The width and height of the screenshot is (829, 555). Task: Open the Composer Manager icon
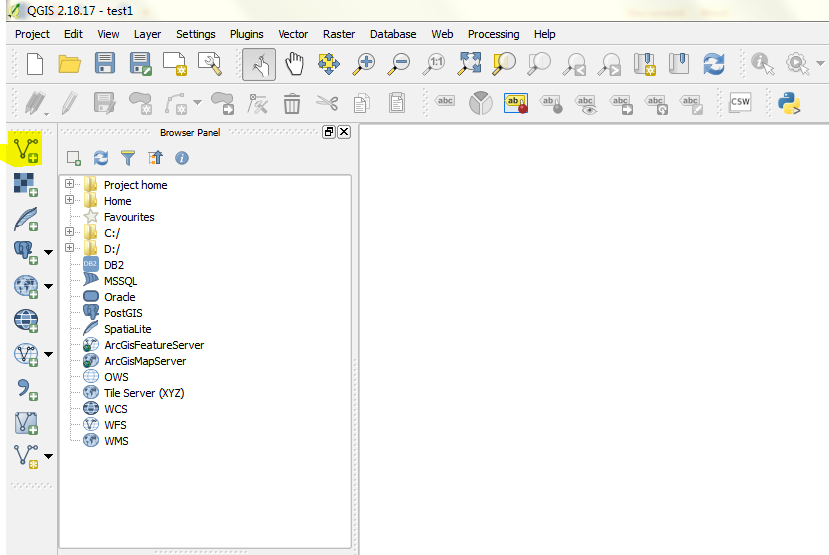209,64
